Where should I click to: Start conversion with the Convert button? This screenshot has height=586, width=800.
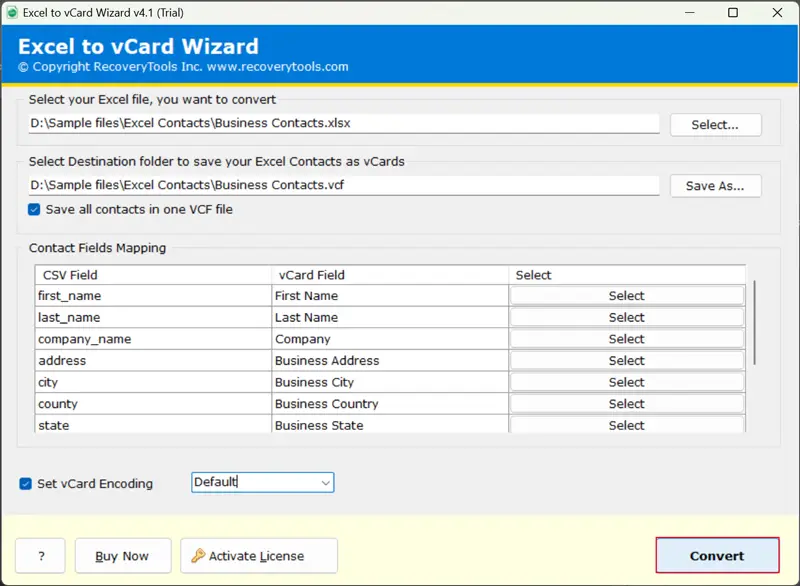click(x=717, y=556)
